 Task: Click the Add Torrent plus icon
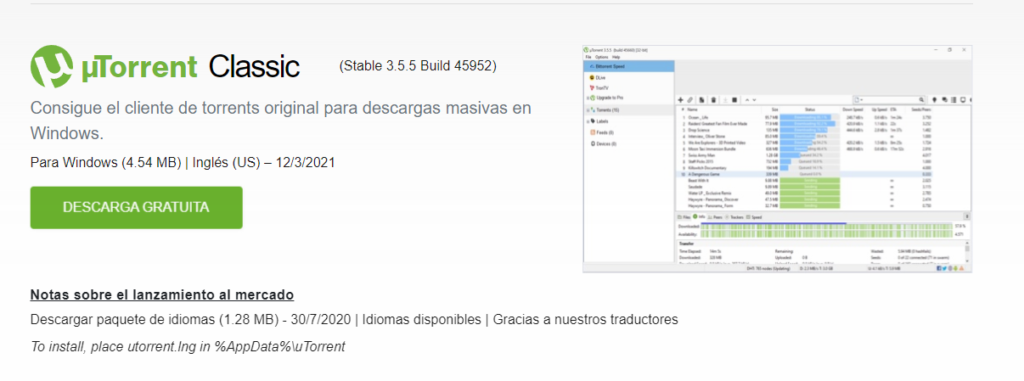(680, 100)
